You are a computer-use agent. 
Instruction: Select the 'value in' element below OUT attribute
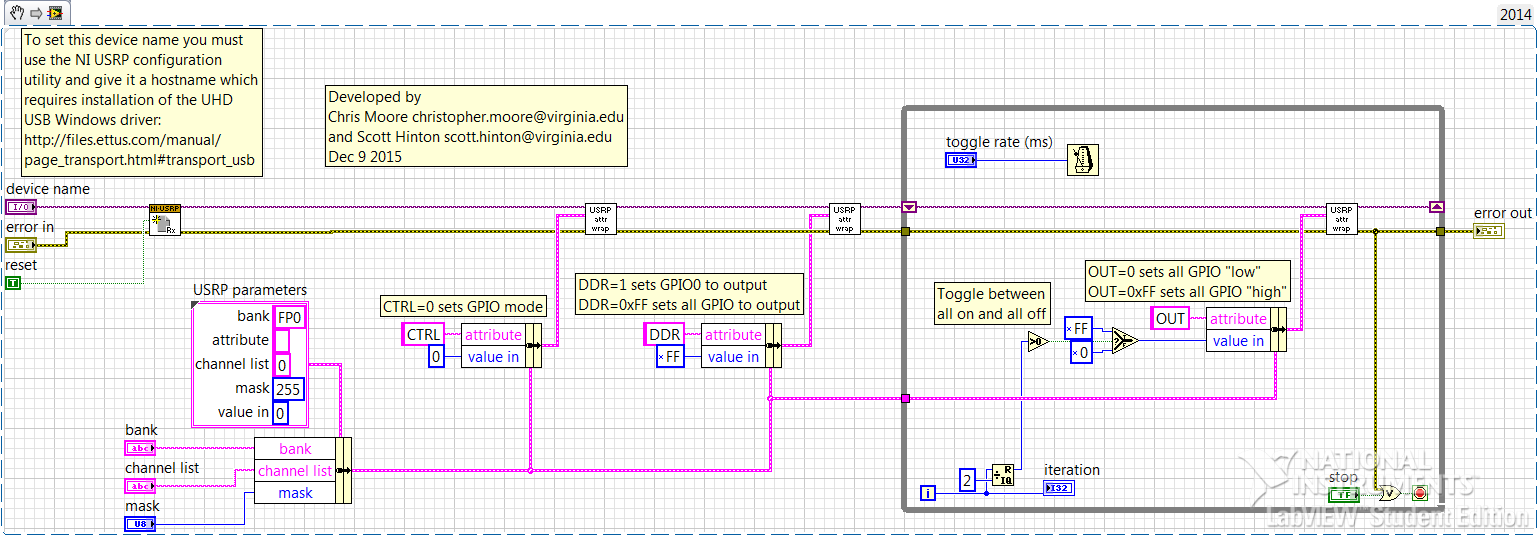tap(1238, 341)
